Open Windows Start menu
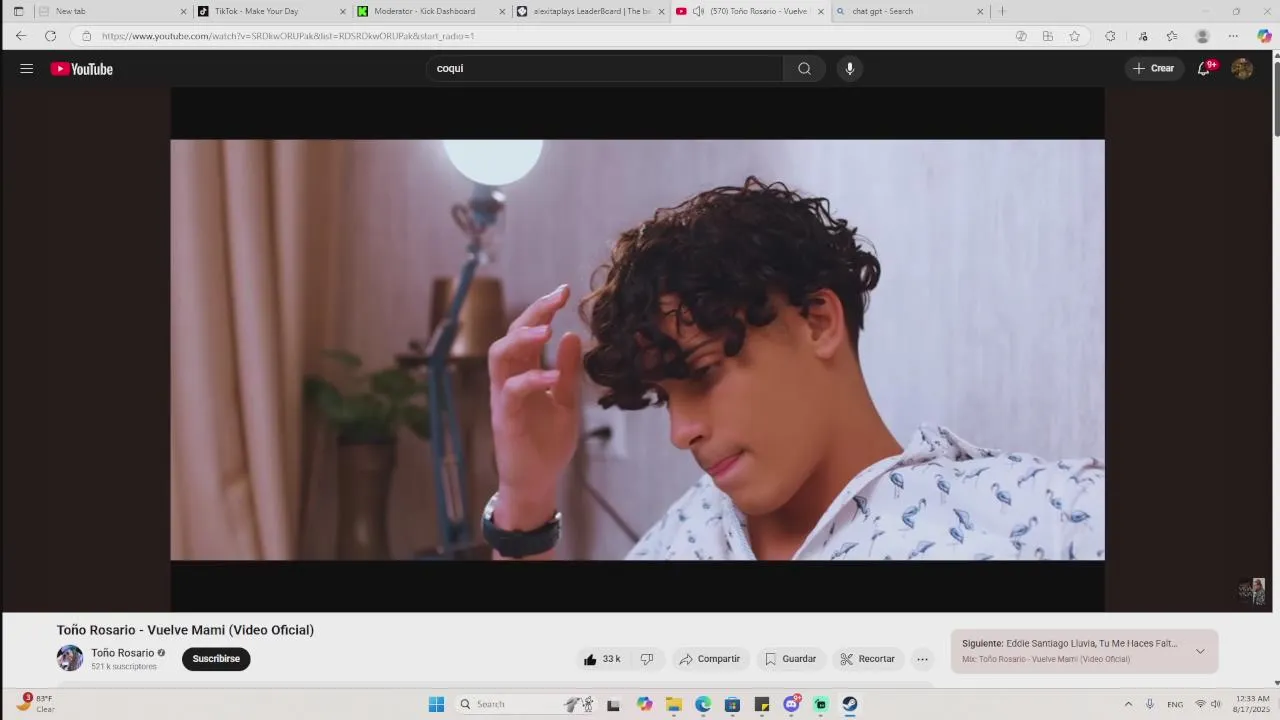Screen dimensions: 1280x720 [x=436, y=704]
